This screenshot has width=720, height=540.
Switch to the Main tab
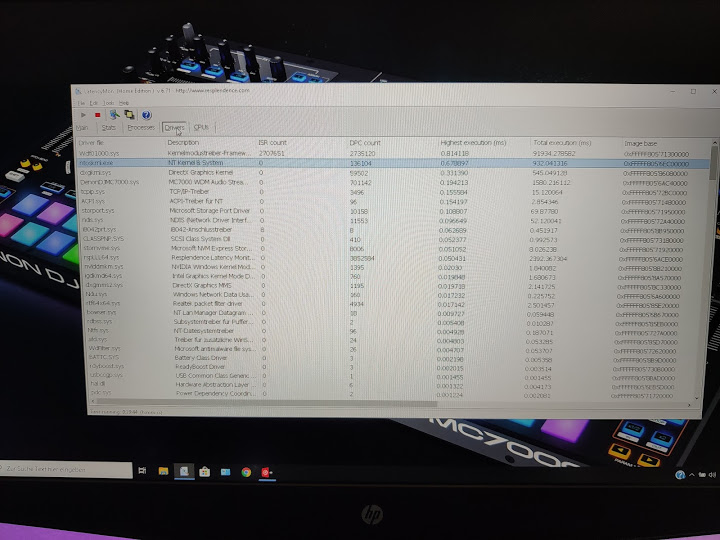pyautogui.click(x=82, y=128)
